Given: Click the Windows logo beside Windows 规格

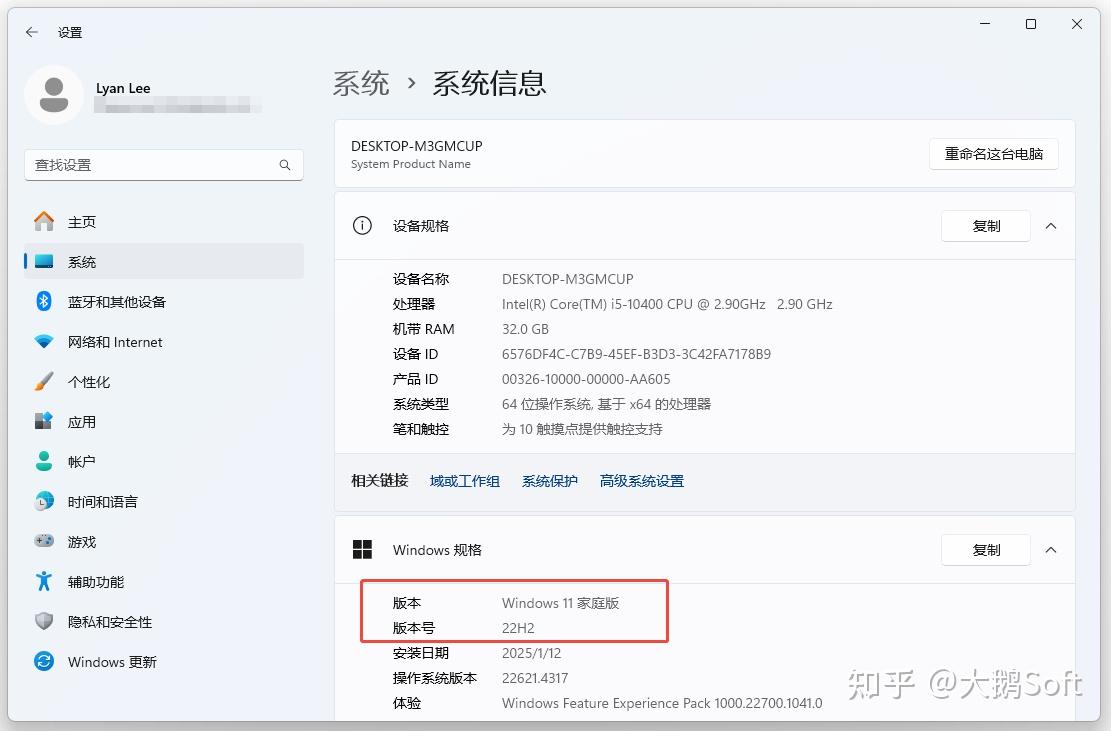Looking at the screenshot, I should click(x=362, y=550).
